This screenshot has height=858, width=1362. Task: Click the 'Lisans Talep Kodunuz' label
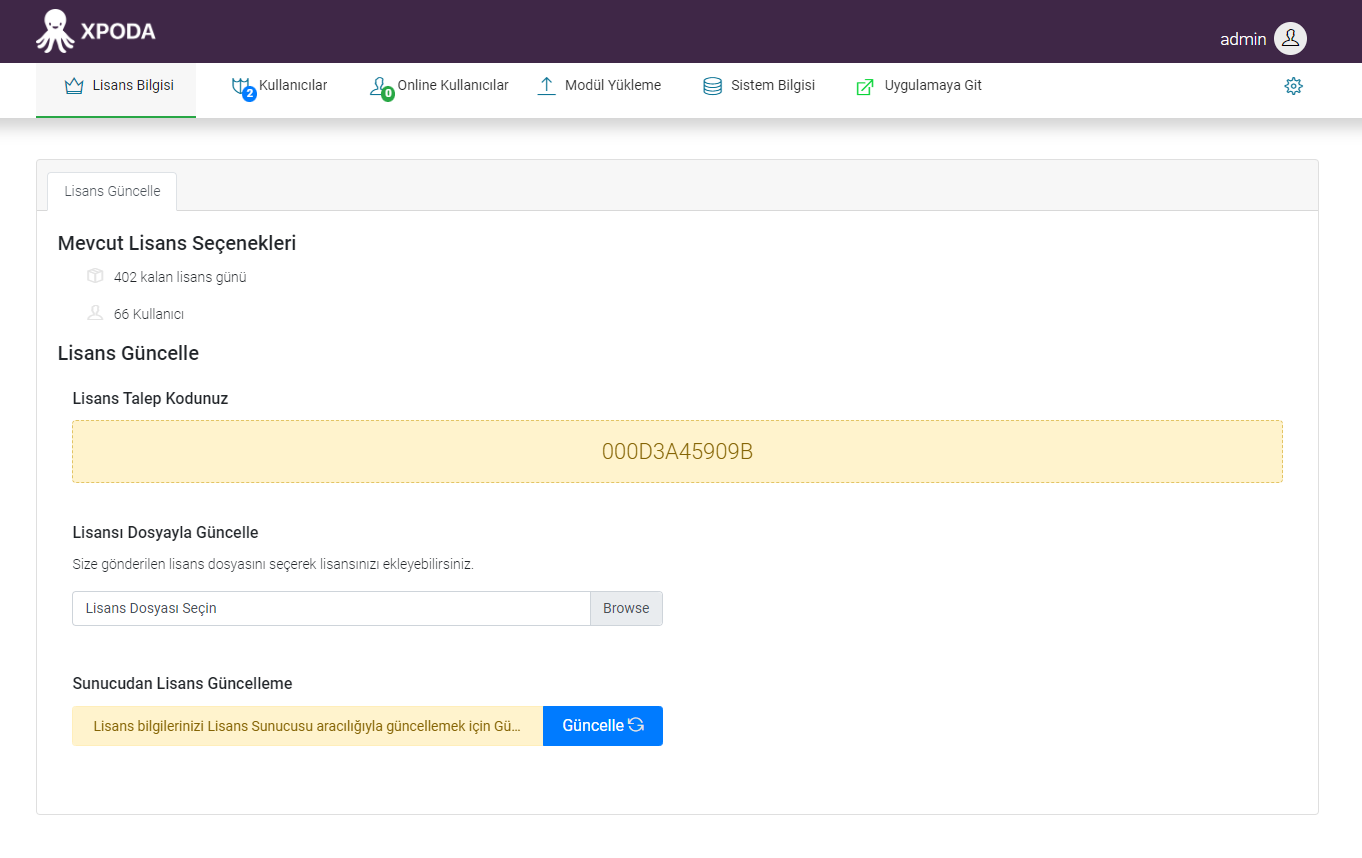click(x=150, y=398)
